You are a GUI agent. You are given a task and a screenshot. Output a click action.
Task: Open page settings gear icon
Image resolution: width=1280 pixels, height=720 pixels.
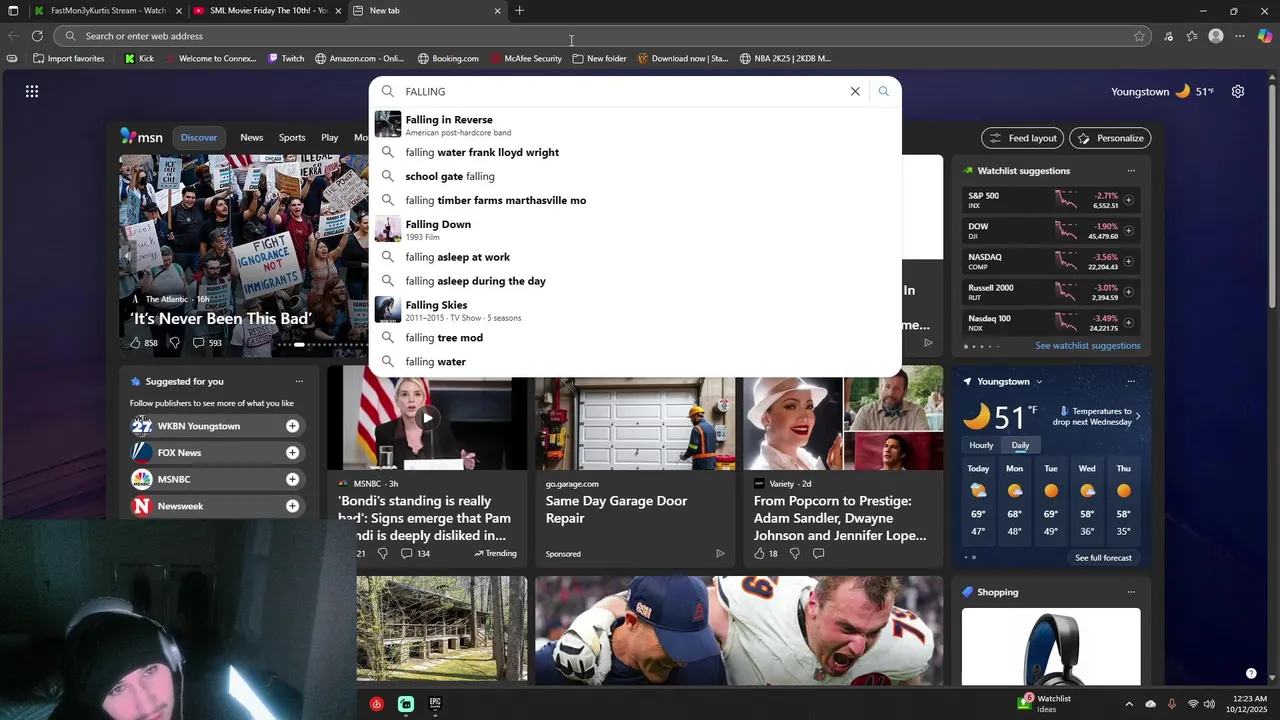tap(1238, 91)
